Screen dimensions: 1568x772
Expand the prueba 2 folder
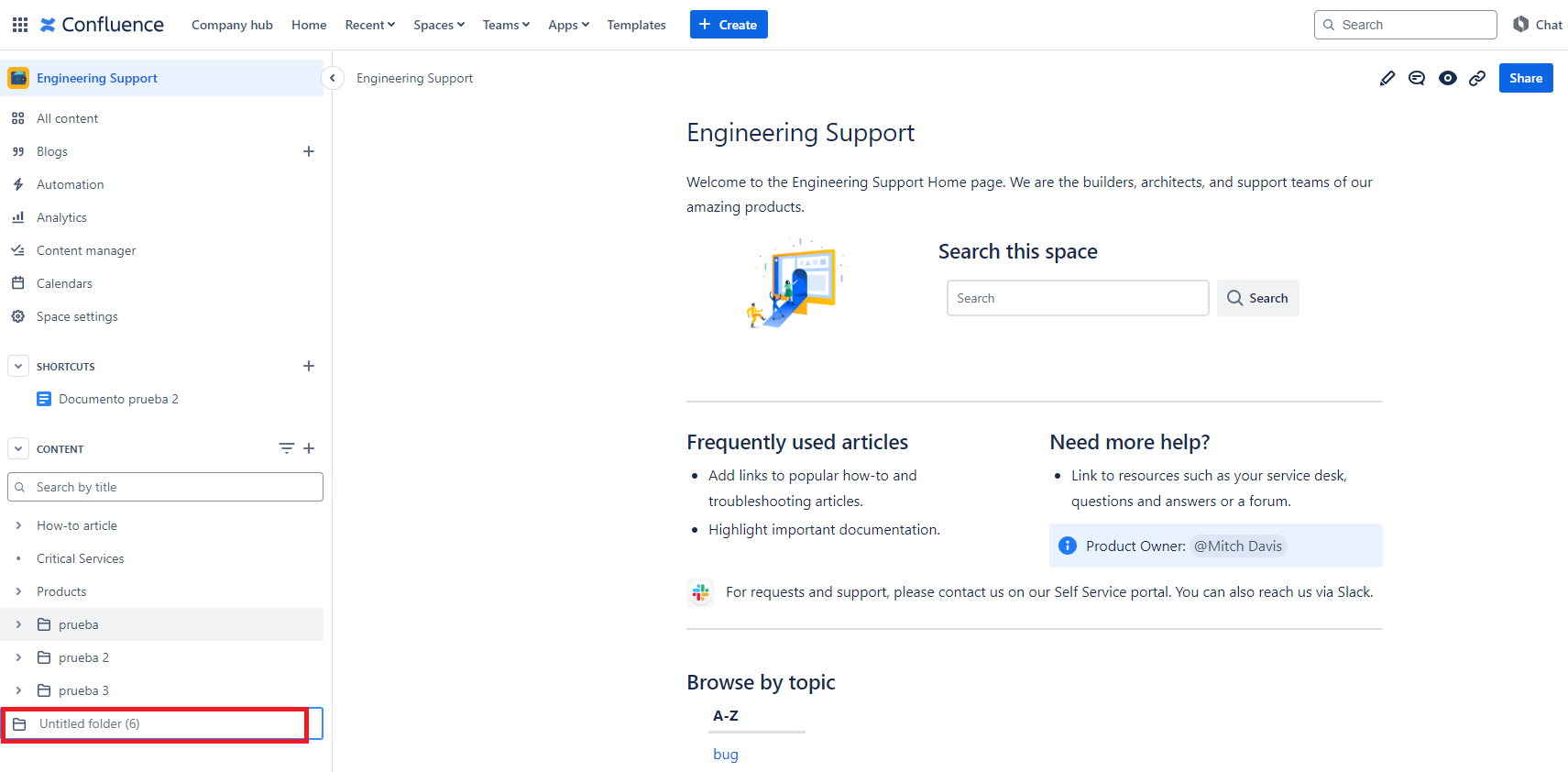point(18,657)
